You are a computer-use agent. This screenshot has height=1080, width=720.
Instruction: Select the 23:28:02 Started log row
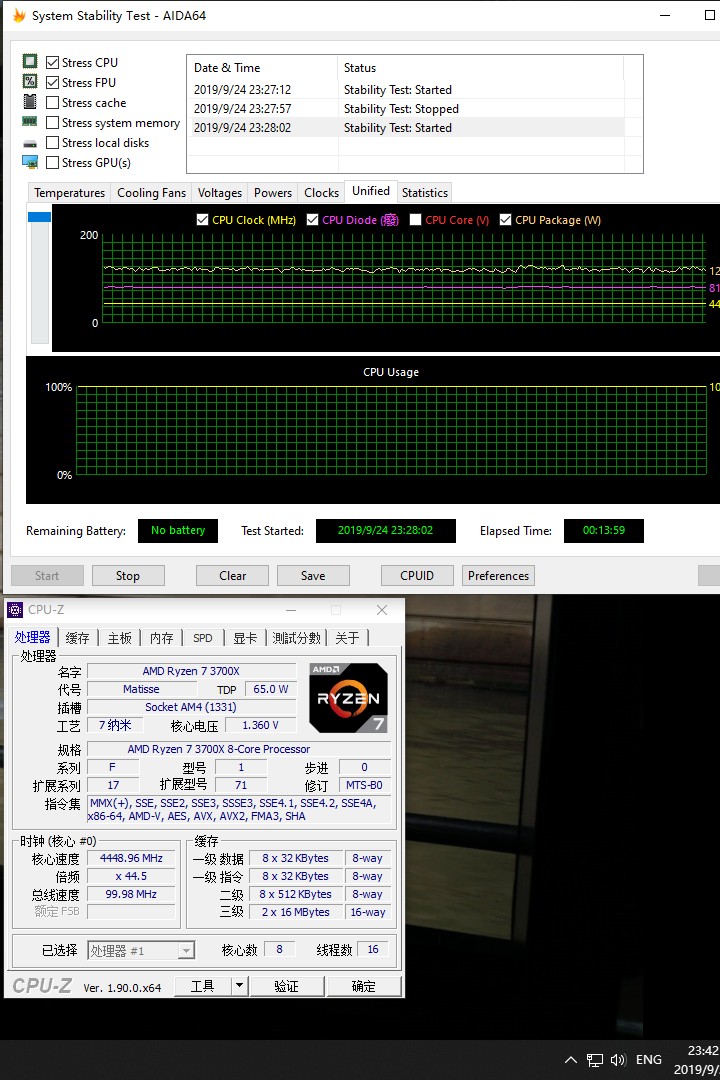406,127
